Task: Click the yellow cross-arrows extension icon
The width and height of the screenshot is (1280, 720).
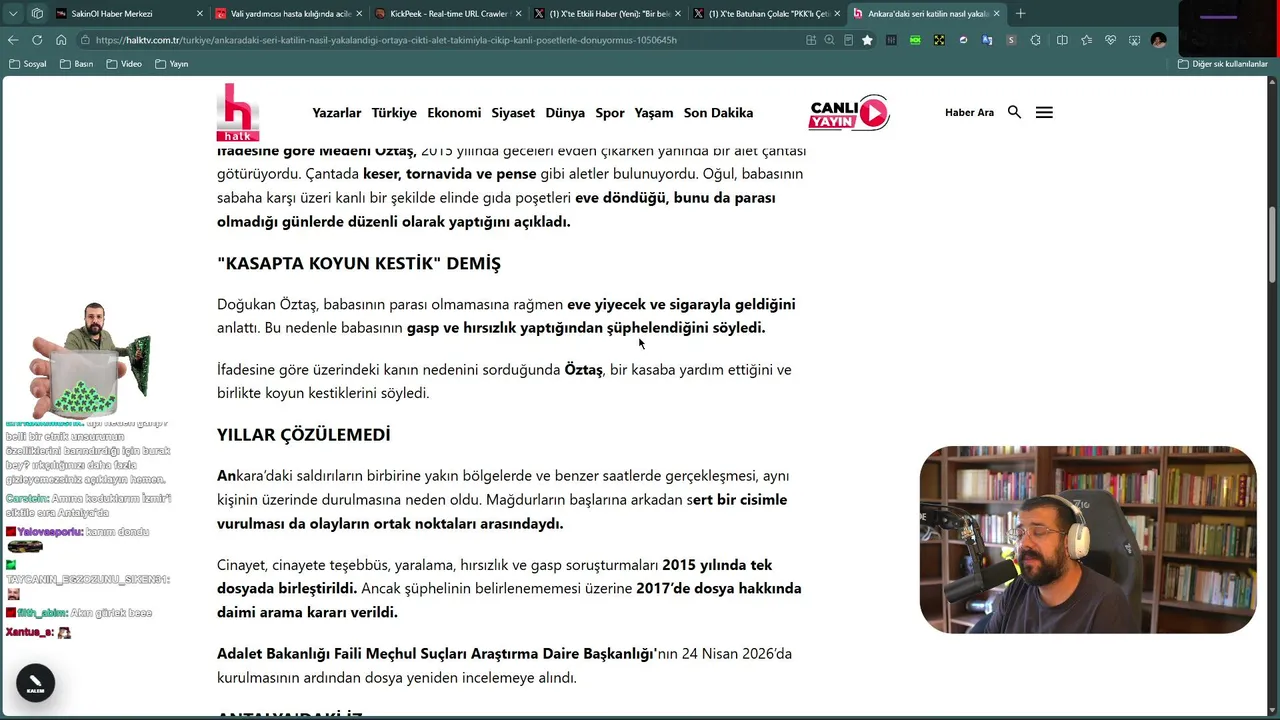Action: [939, 40]
